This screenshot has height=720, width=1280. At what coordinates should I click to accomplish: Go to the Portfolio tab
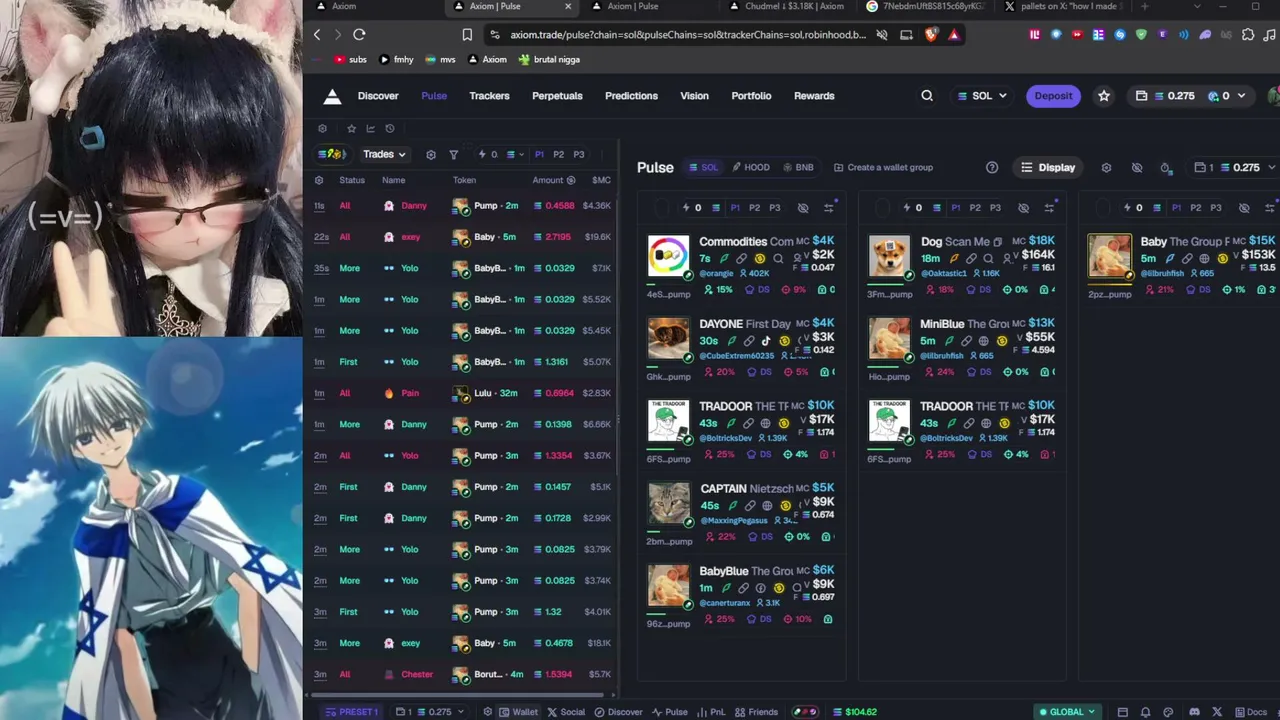click(751, 96)
